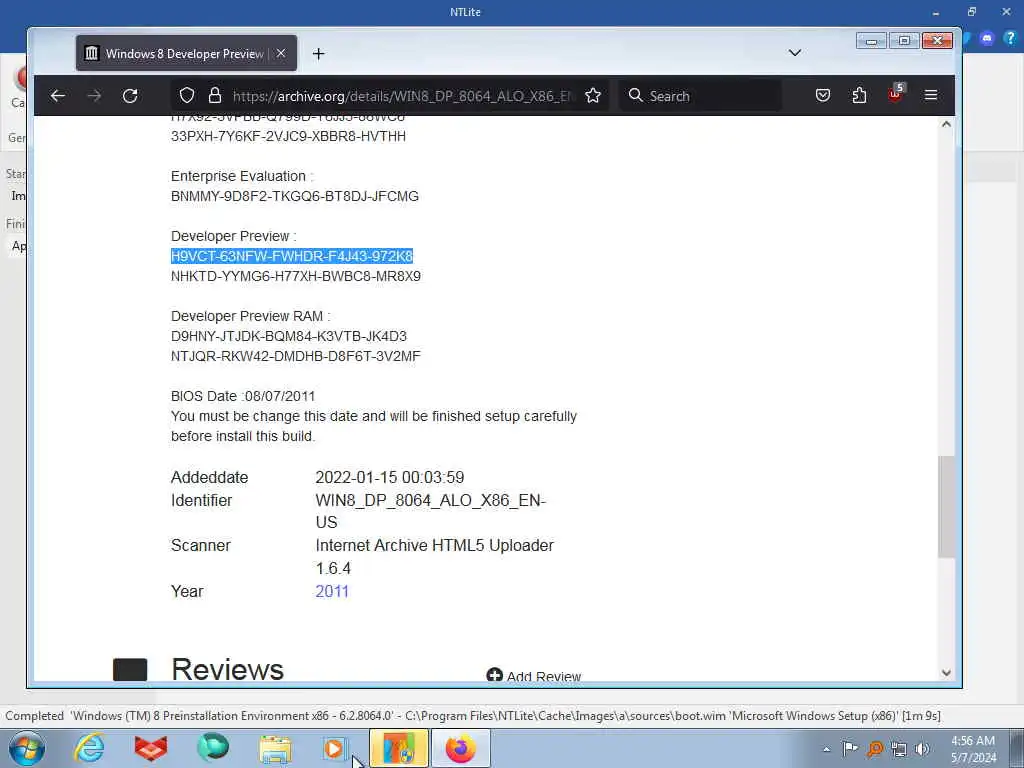
Task: Switch to Firefox on the taskbar
Action: tap(460, 748)
